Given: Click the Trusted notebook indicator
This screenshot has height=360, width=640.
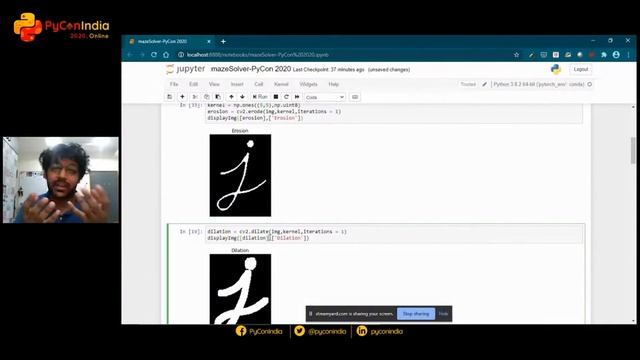Looking at the screenshot, I should click(468, 84).
